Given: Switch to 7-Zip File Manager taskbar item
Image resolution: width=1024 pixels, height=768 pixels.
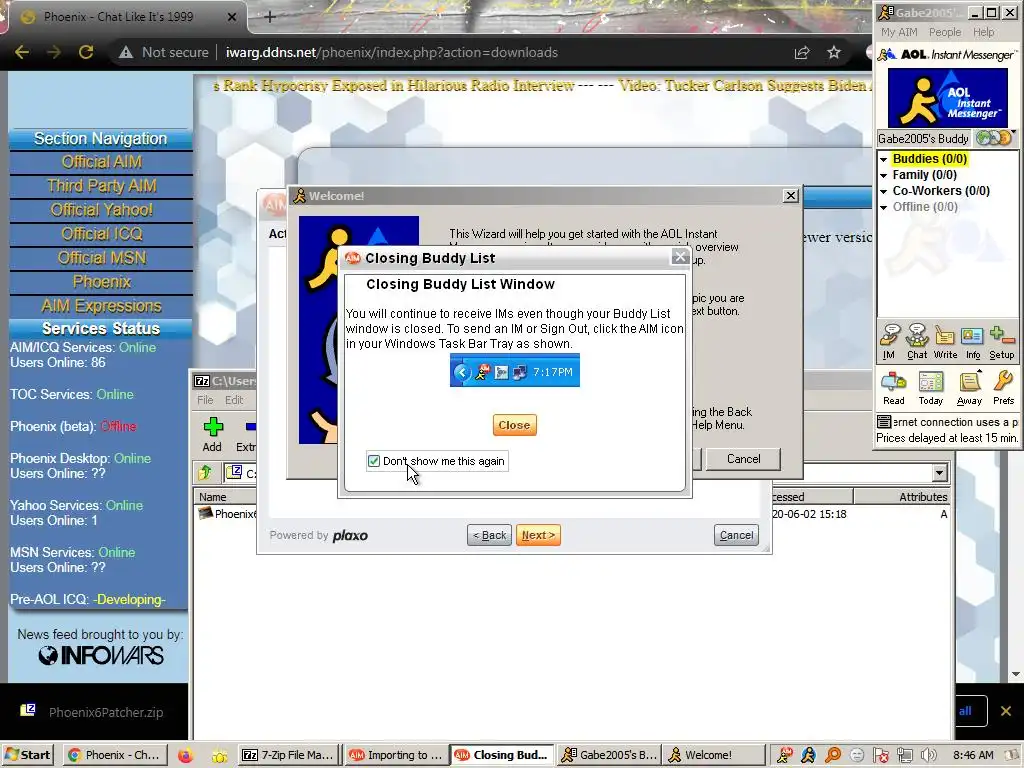Looking at the screenshot, I should pos(289,755).
